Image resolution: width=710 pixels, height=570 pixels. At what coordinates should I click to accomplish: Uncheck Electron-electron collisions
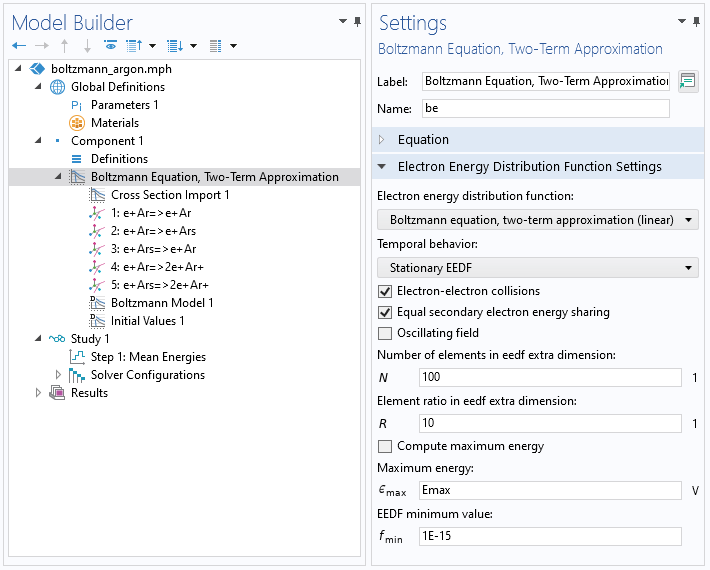(x=385, y=291)
